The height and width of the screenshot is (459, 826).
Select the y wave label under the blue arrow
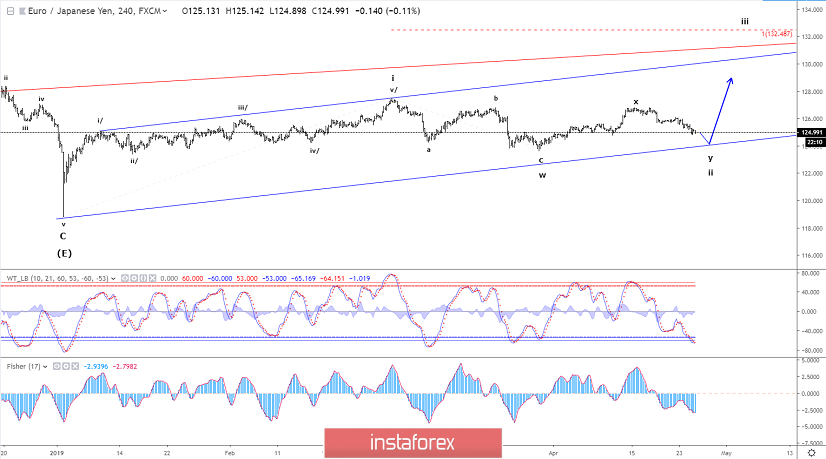pyautogui.click(x=711, y=158)
